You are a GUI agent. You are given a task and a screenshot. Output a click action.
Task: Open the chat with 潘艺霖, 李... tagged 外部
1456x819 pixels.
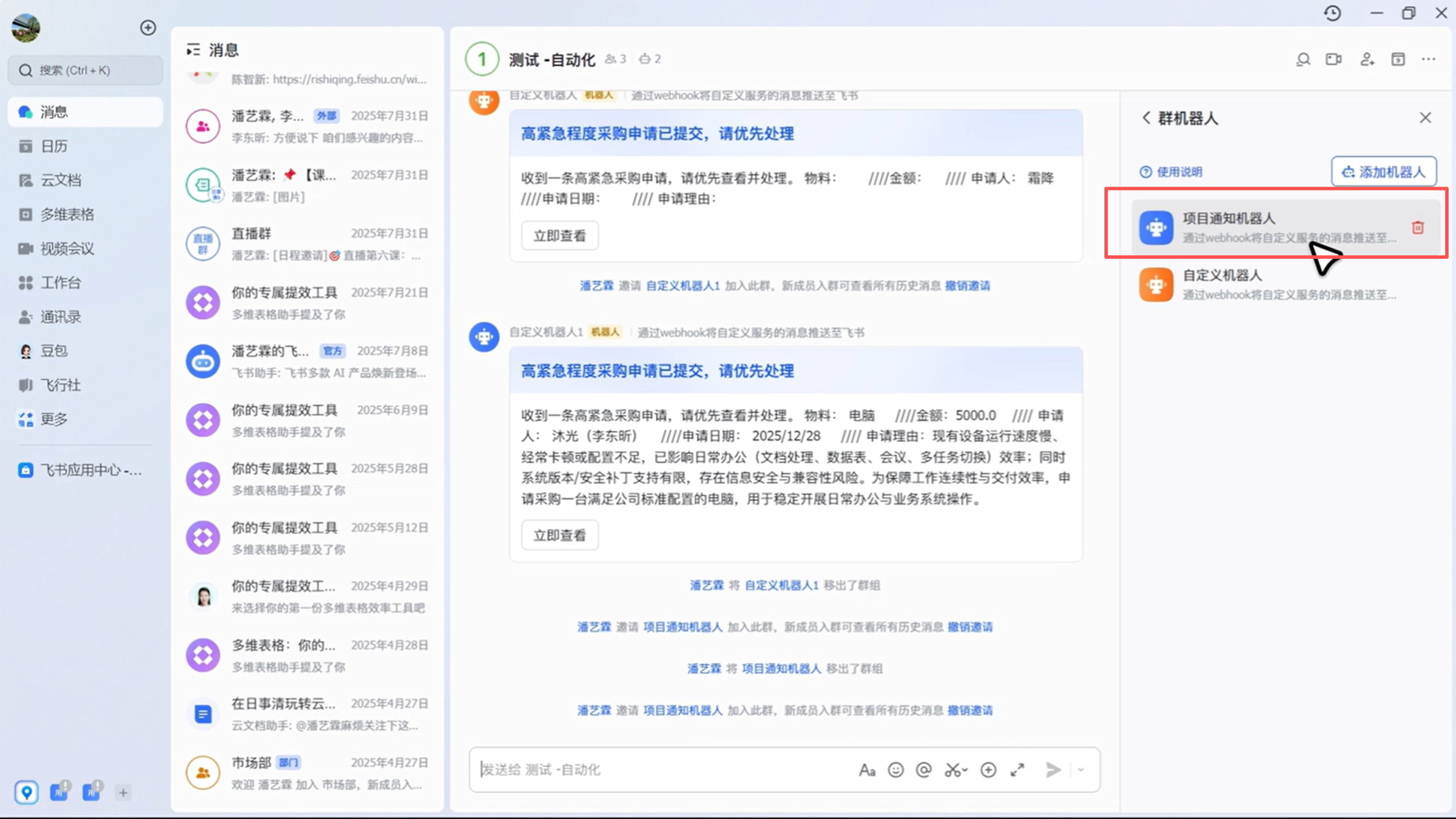coord(307,126)
